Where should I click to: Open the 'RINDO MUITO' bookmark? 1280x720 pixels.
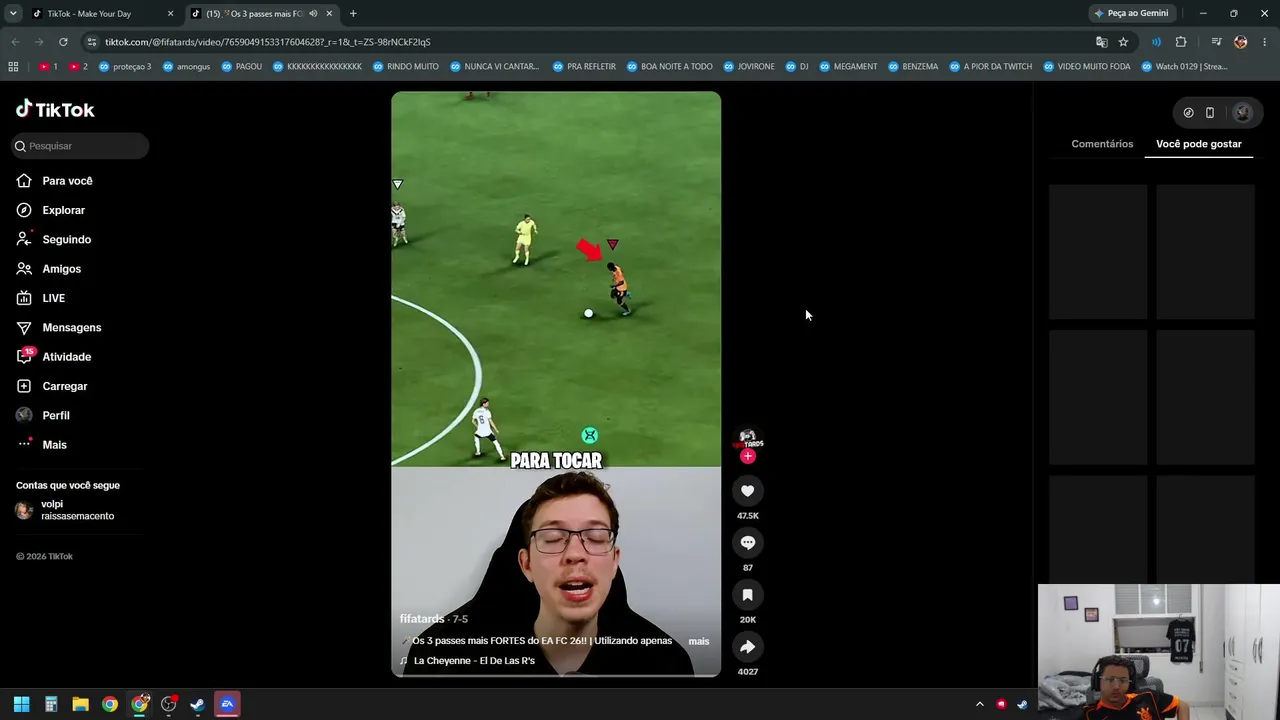(x=405, y=67)
